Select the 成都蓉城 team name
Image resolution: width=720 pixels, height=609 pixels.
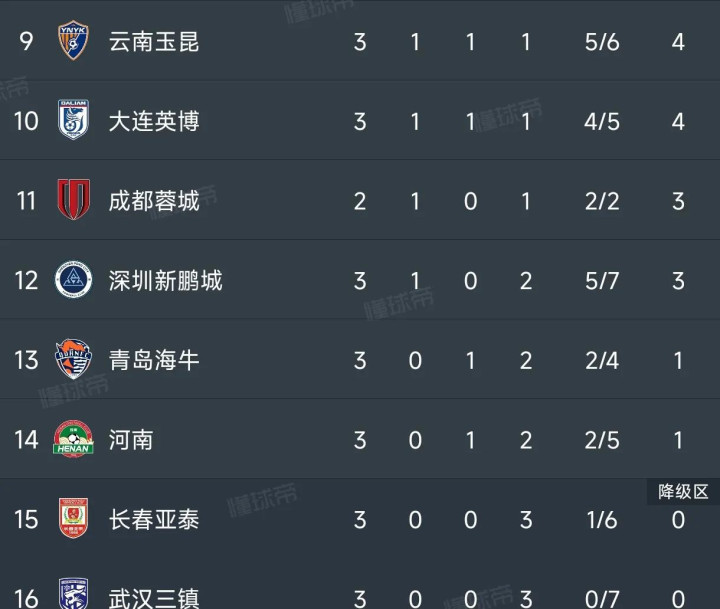pyautogui.click(x=154, y=201)
